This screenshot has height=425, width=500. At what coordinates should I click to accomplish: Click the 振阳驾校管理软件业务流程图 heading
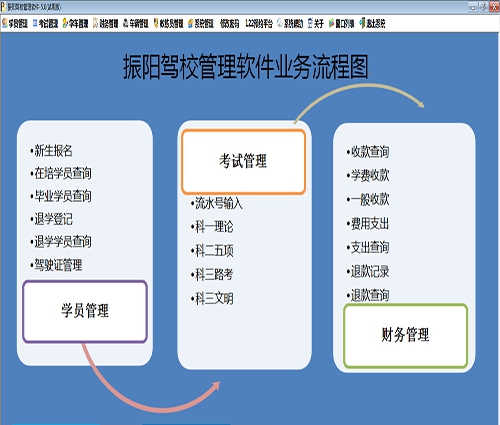pyautogui.click(x=246, y=67)
